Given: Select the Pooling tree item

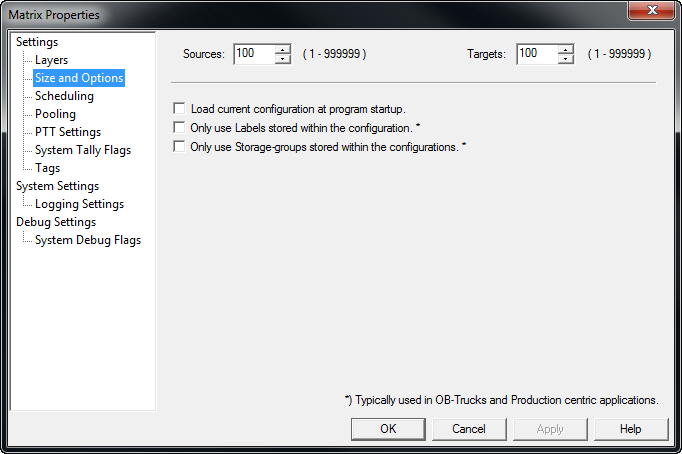Looking at the screenshot, I should pos(55,114).
